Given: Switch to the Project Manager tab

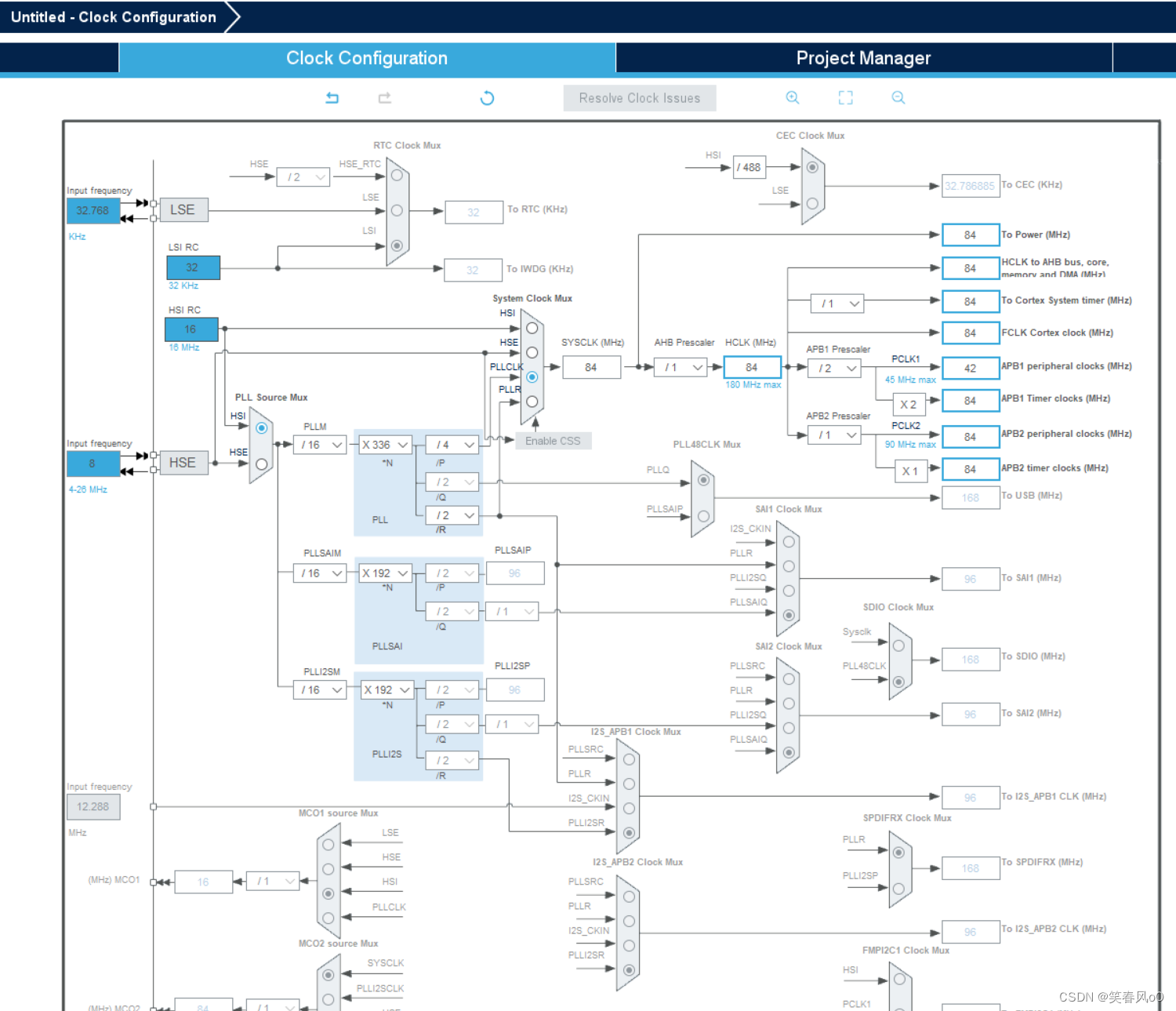Looking at the screenshot, I should pyautogui.click(x=863, y=58).
